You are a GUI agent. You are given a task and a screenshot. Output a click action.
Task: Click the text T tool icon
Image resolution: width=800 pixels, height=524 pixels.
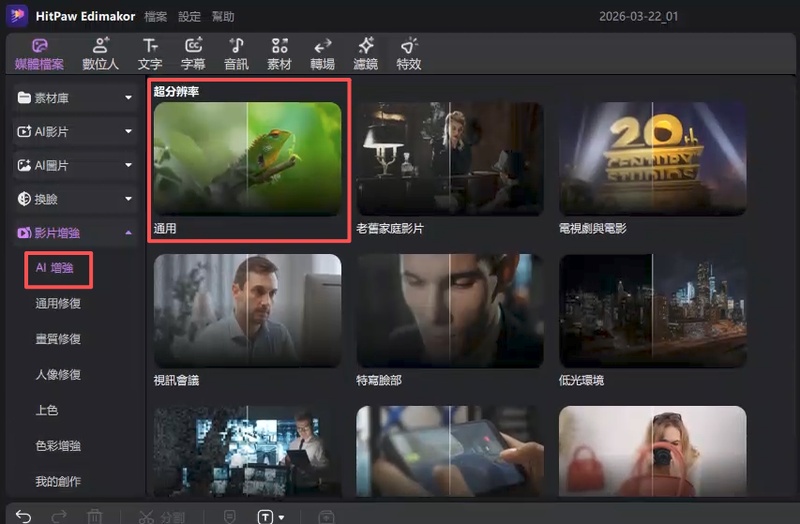(265, 517)
